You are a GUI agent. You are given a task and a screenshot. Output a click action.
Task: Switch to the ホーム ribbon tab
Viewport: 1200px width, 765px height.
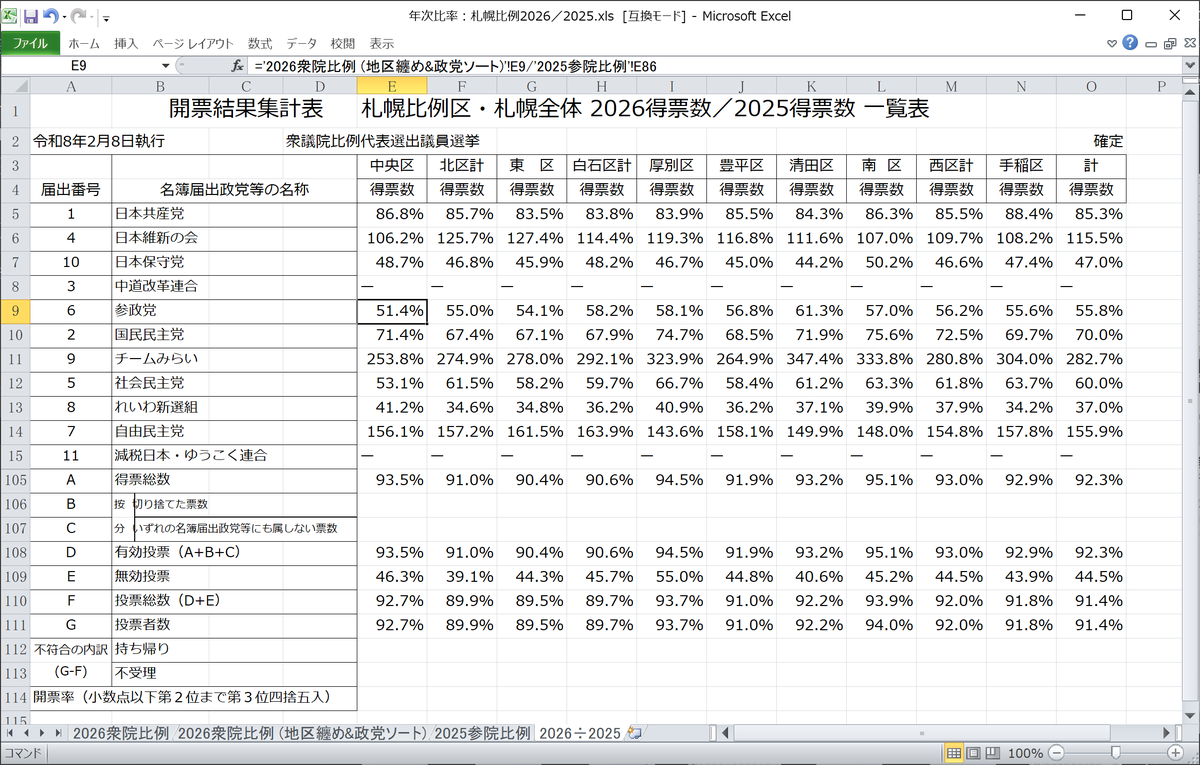(x=84, y=44)
